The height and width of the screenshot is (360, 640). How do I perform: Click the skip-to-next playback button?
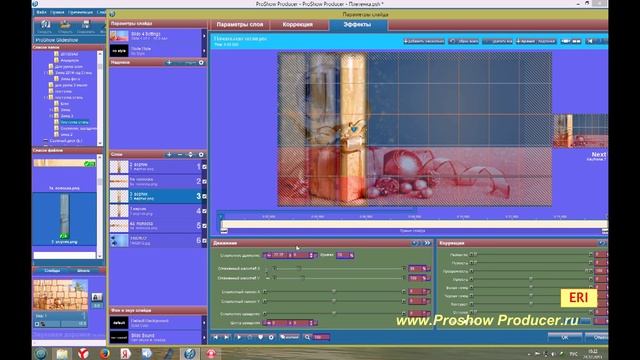tap(226, 337)
